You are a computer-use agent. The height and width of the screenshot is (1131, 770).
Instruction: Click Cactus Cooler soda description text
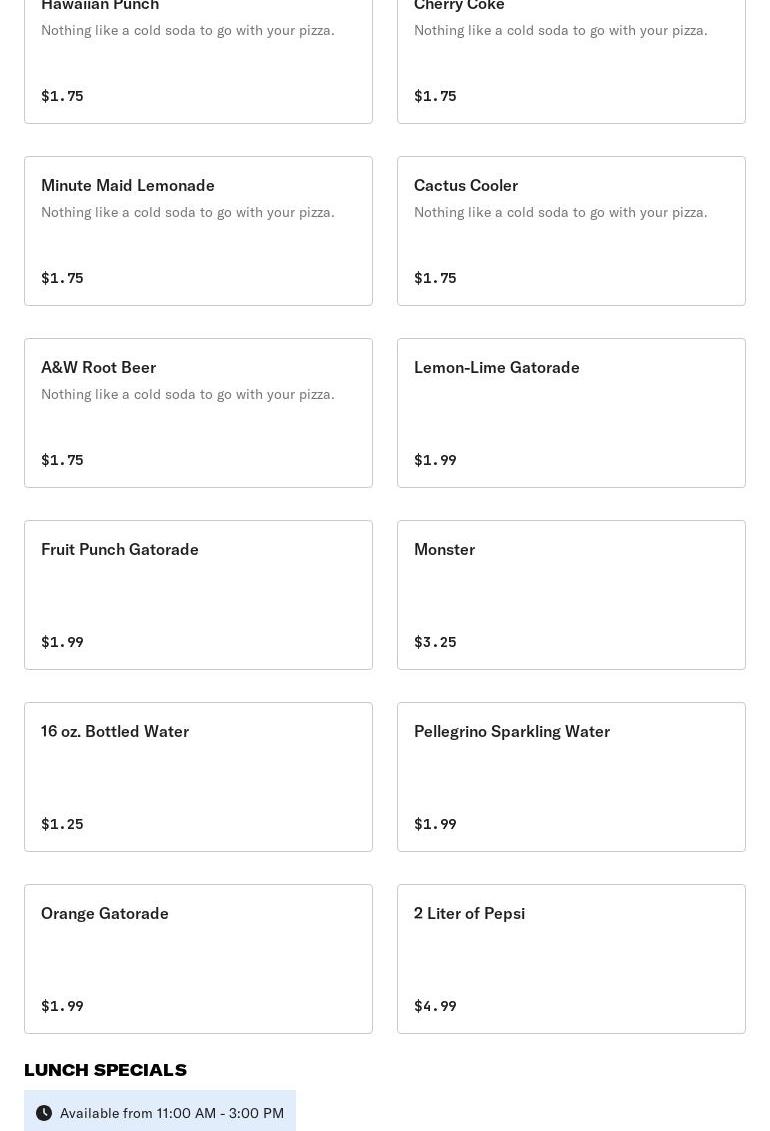click(560, 212)
